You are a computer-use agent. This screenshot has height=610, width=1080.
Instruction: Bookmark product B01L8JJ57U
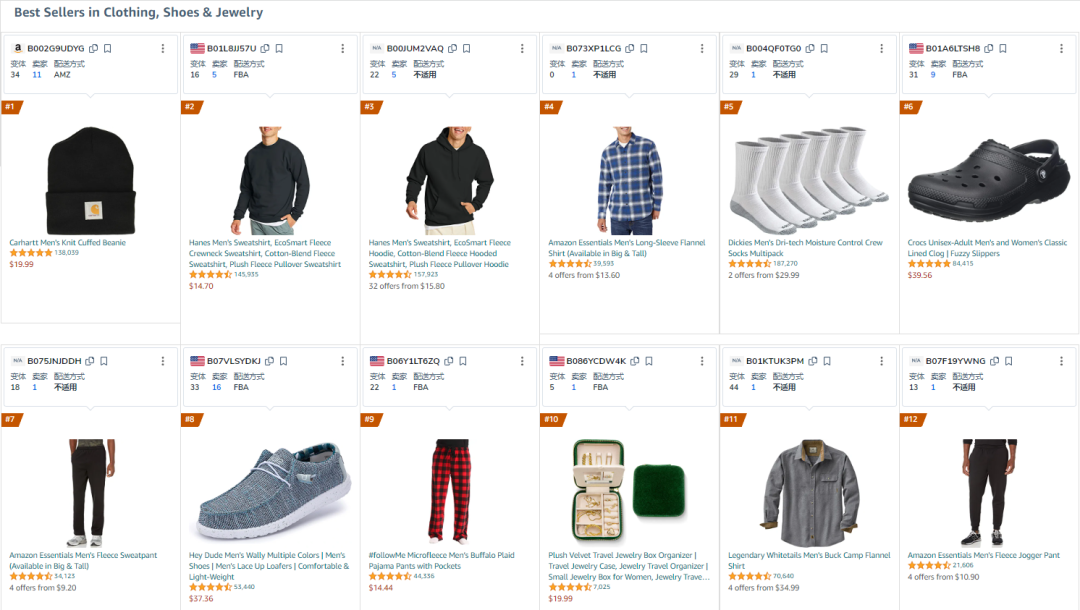(x=279, y=48)
